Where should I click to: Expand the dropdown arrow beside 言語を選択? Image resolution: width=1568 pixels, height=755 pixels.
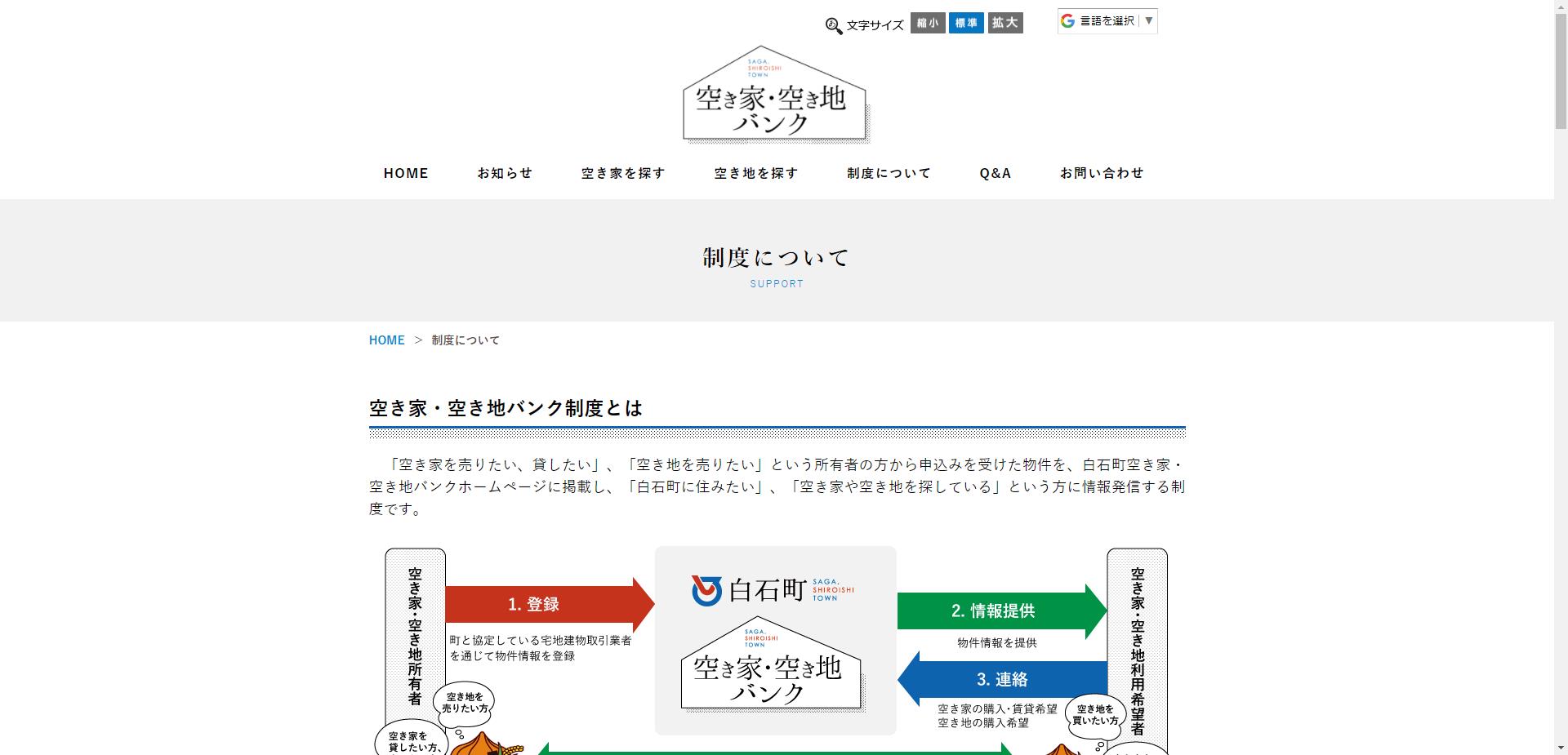(x=1148, y=21)
